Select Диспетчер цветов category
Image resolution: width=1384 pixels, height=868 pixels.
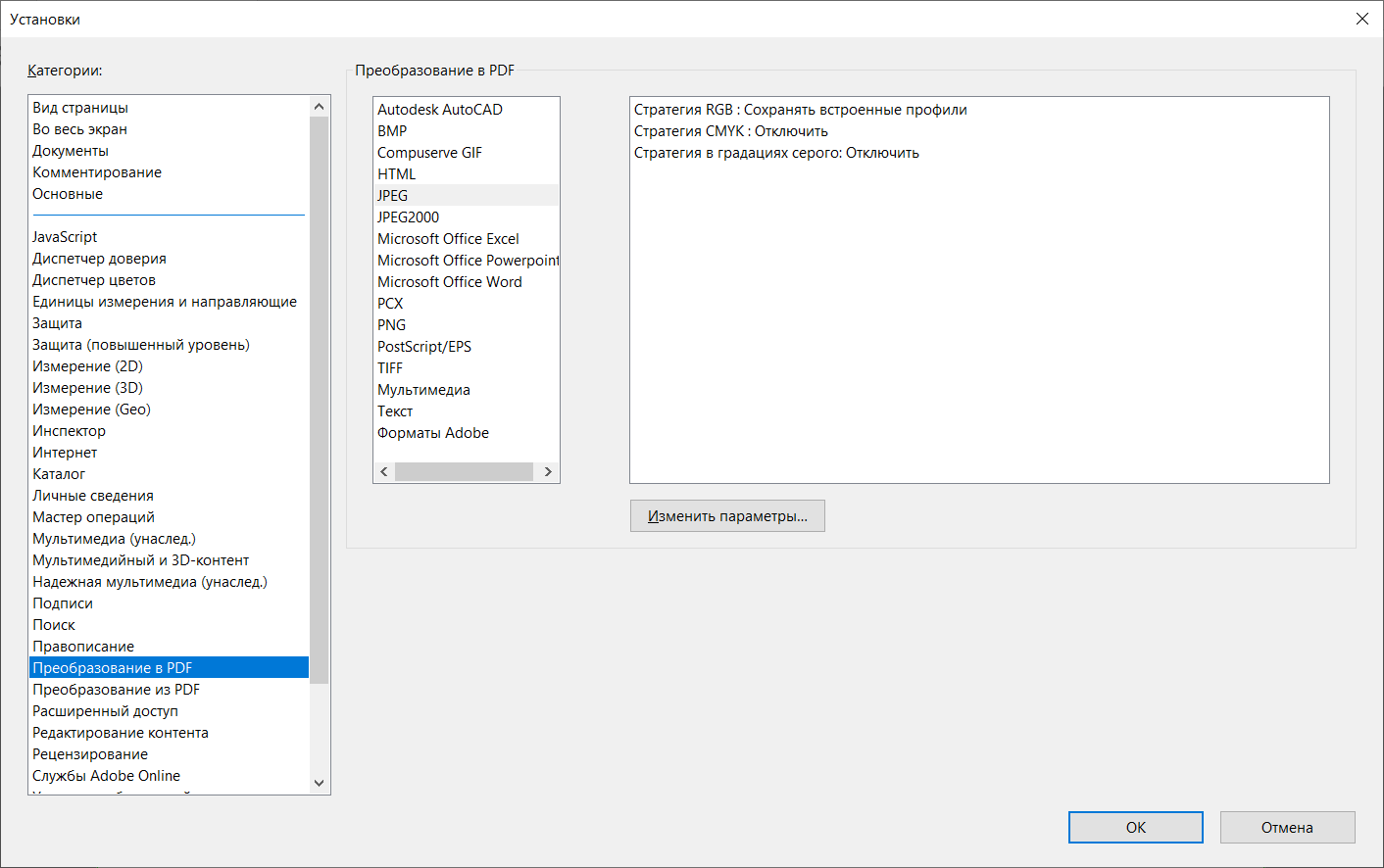94,280
